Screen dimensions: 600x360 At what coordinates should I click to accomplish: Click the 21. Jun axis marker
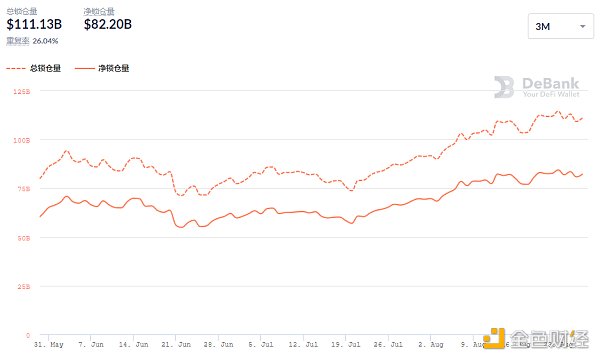[x=176, y=344]
